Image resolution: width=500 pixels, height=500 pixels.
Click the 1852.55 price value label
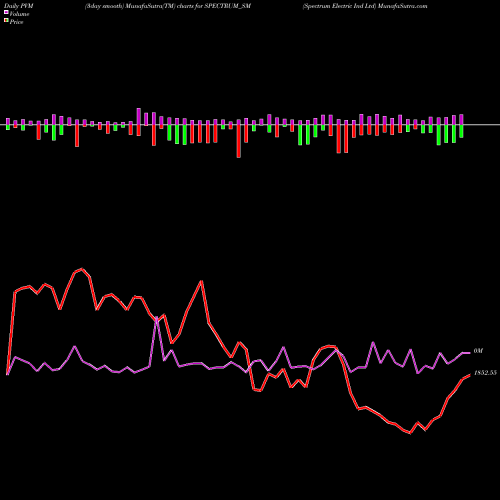coord(485,373)
